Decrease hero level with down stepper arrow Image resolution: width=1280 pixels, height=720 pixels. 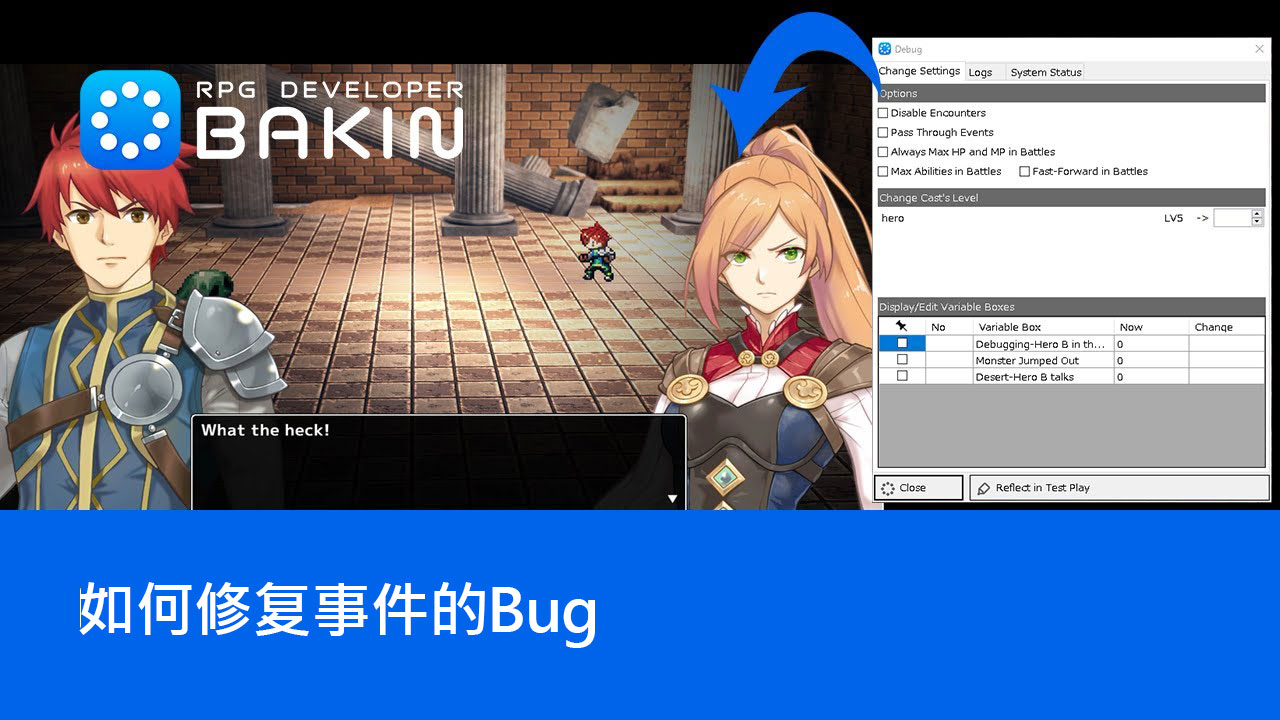[x=1257, y=222]
